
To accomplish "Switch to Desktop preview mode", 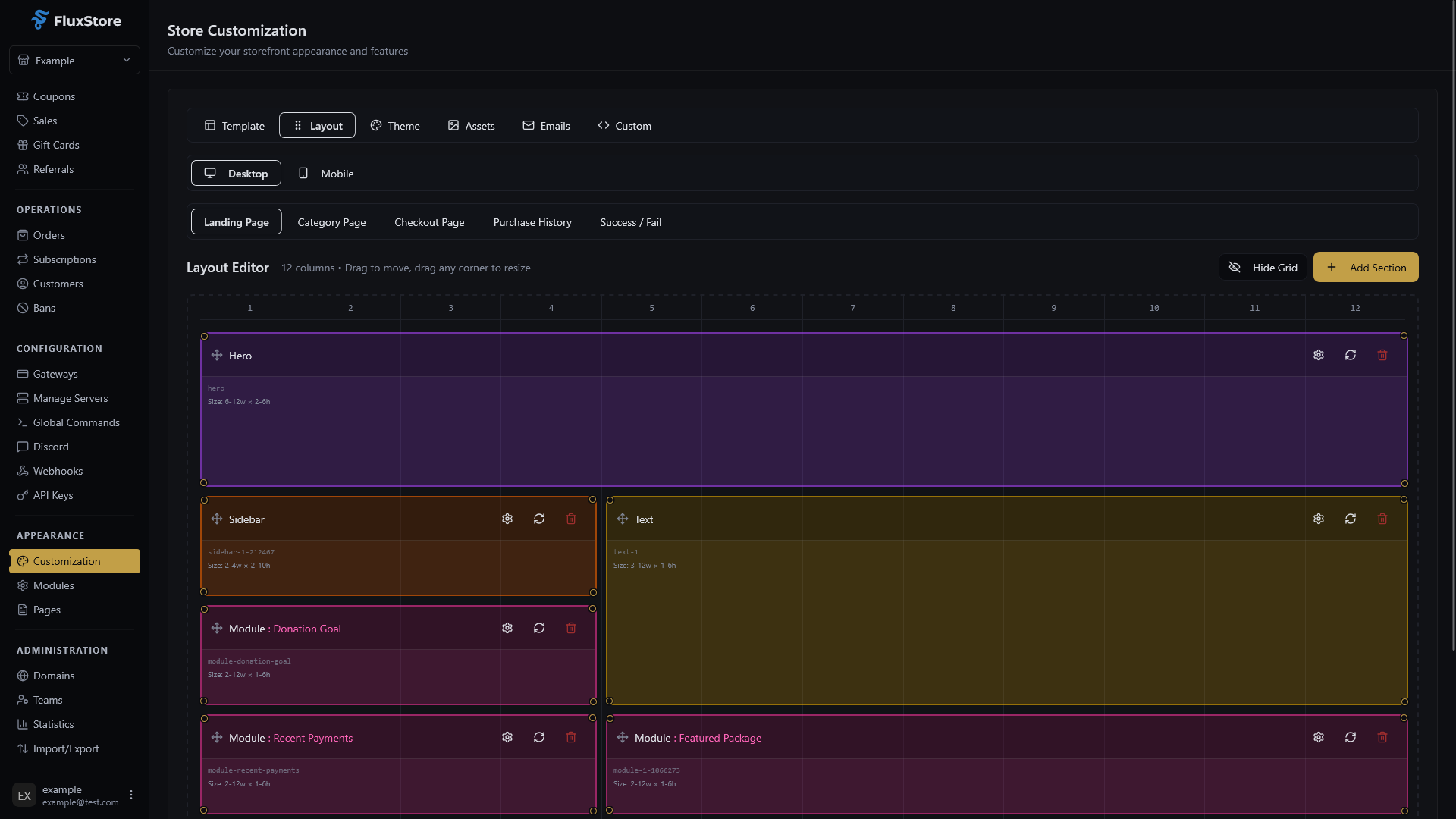I will [235, 173].
